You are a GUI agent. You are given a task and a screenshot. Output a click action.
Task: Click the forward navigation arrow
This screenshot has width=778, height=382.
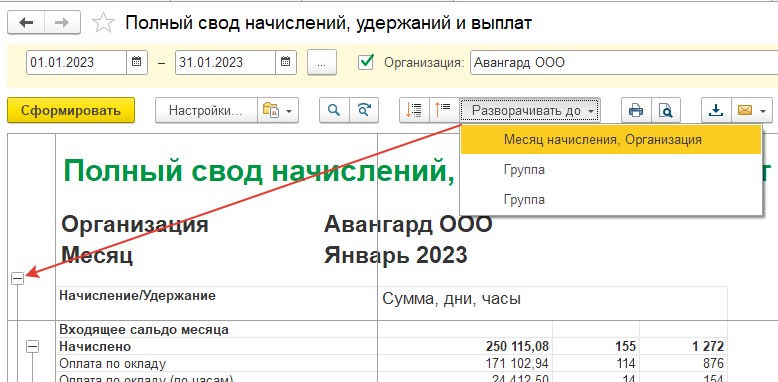(62, 23)
